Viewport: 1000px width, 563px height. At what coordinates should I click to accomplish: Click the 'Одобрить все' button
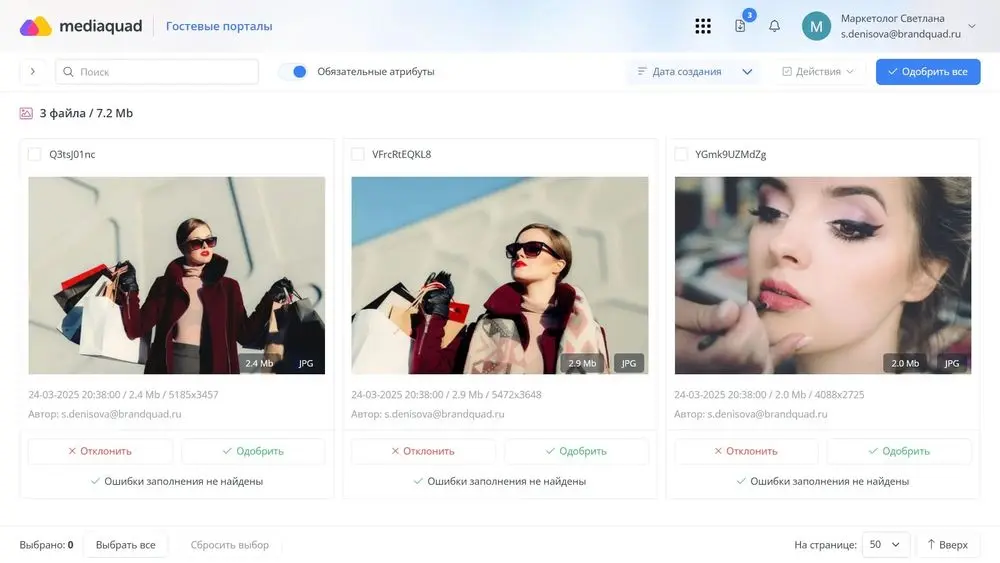coord(928,71)
